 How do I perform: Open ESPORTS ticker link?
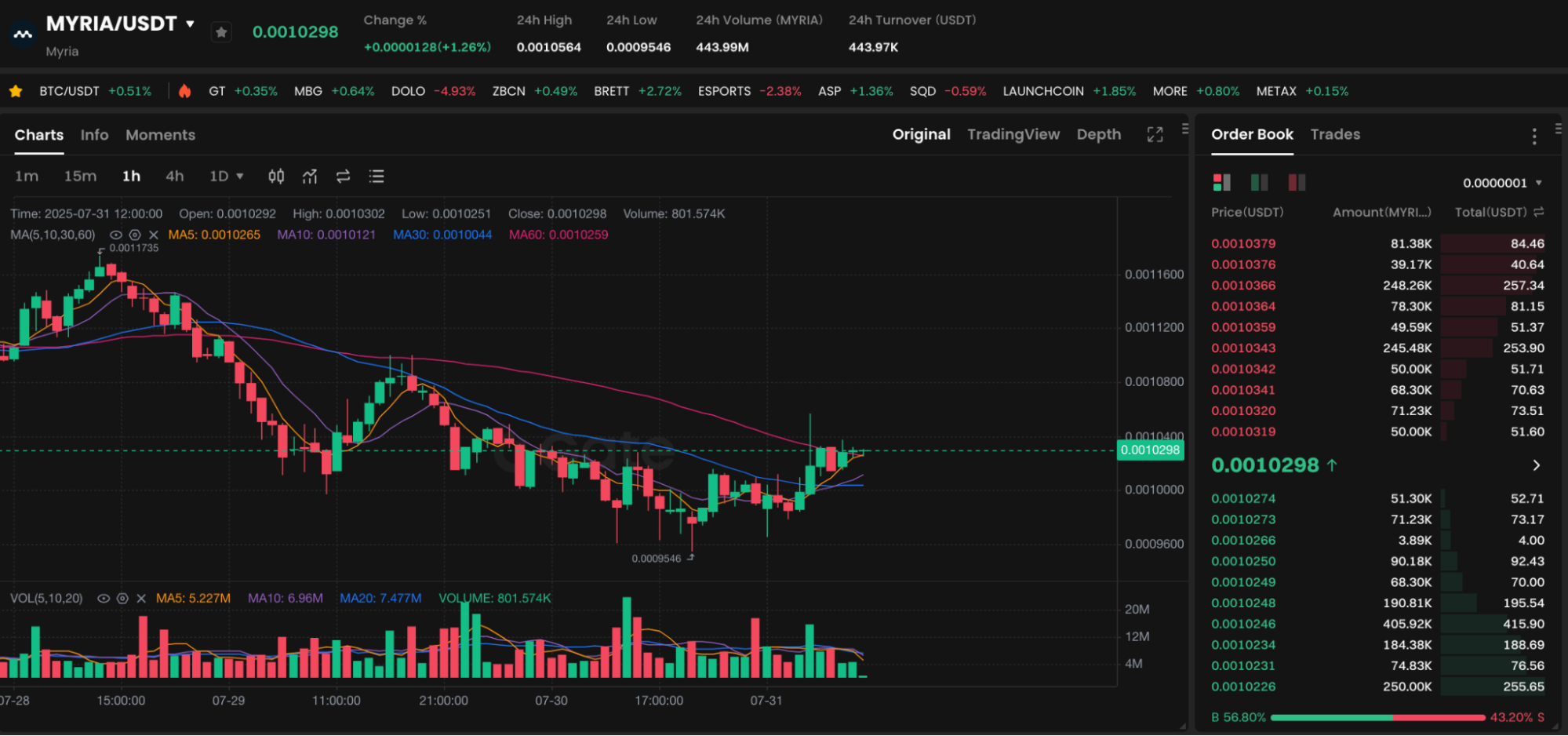(x=749, y=91)
